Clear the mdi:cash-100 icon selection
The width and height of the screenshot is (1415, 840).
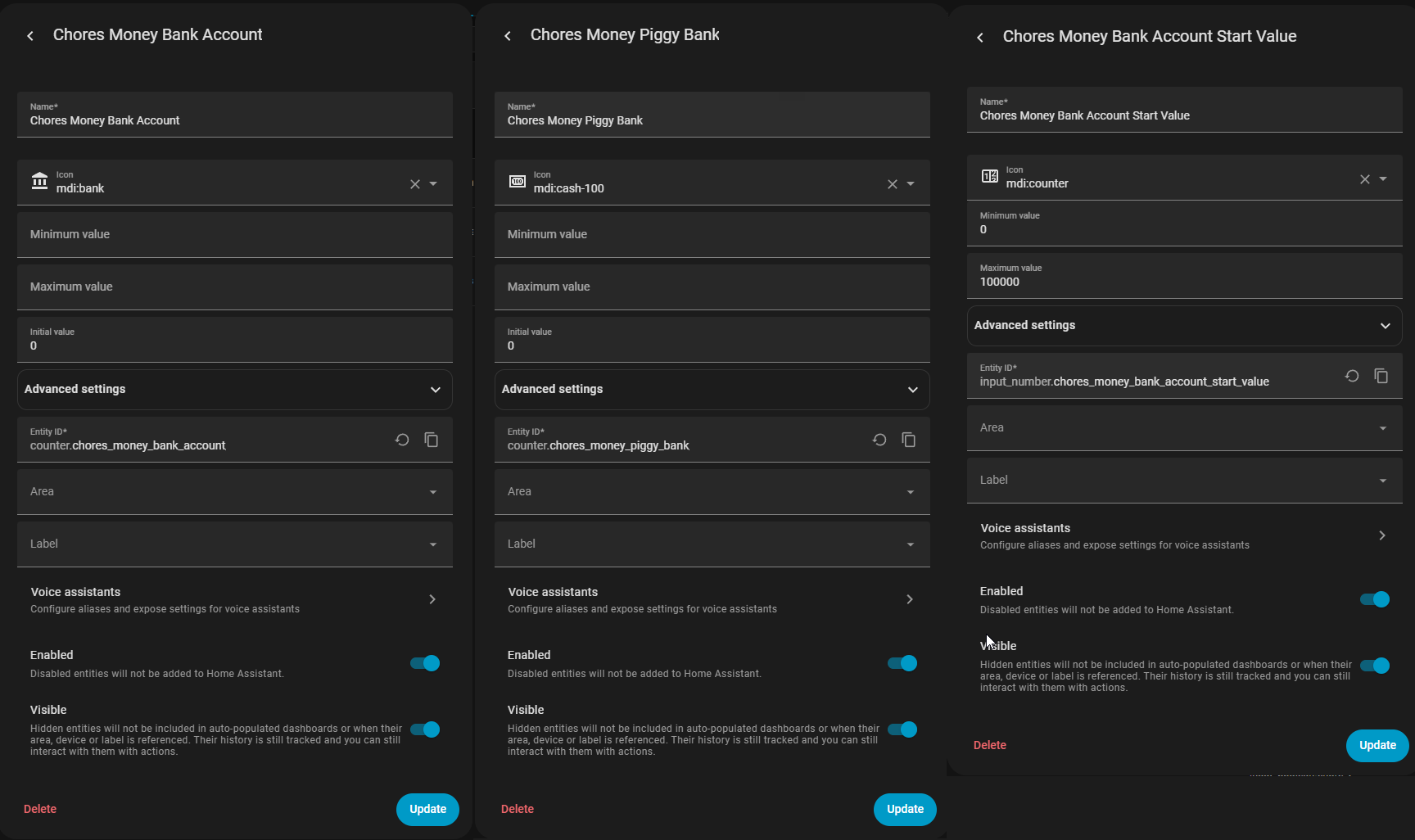click(x=893, y=184)
